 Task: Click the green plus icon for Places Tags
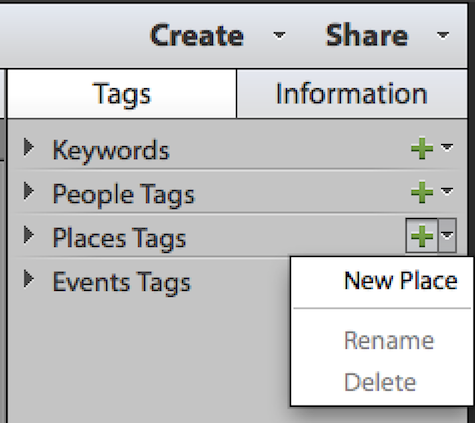422,236
